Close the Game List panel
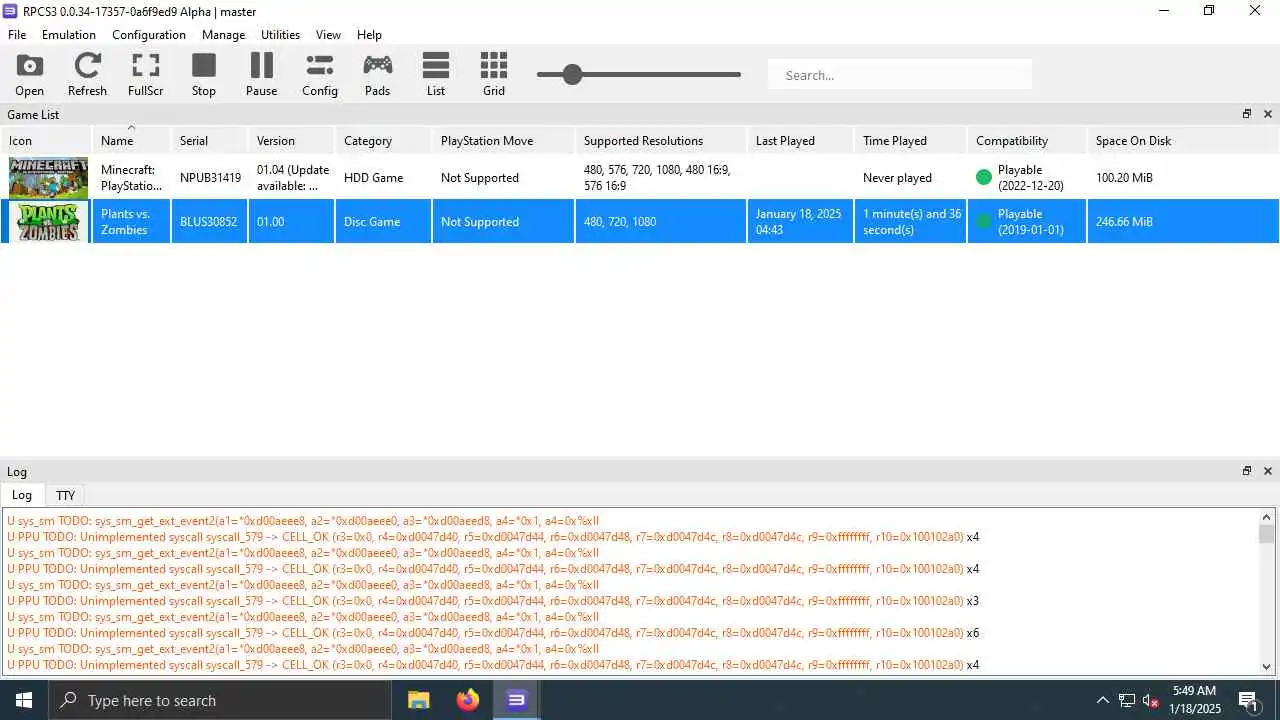The image size is (1280, 720). click(x=1268, y=114)
